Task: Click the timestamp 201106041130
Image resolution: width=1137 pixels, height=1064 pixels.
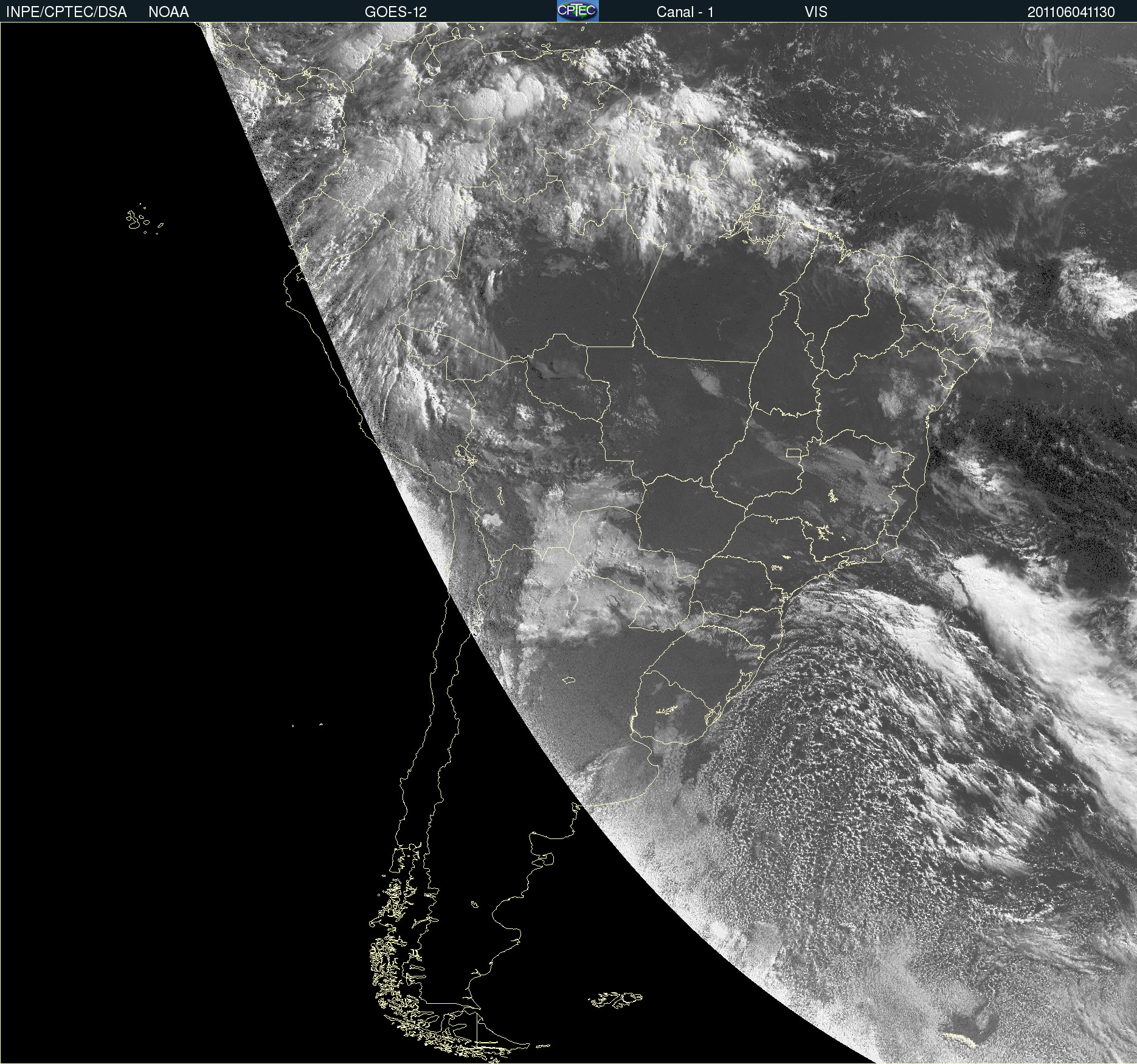Action: [x=1071, y=12]
